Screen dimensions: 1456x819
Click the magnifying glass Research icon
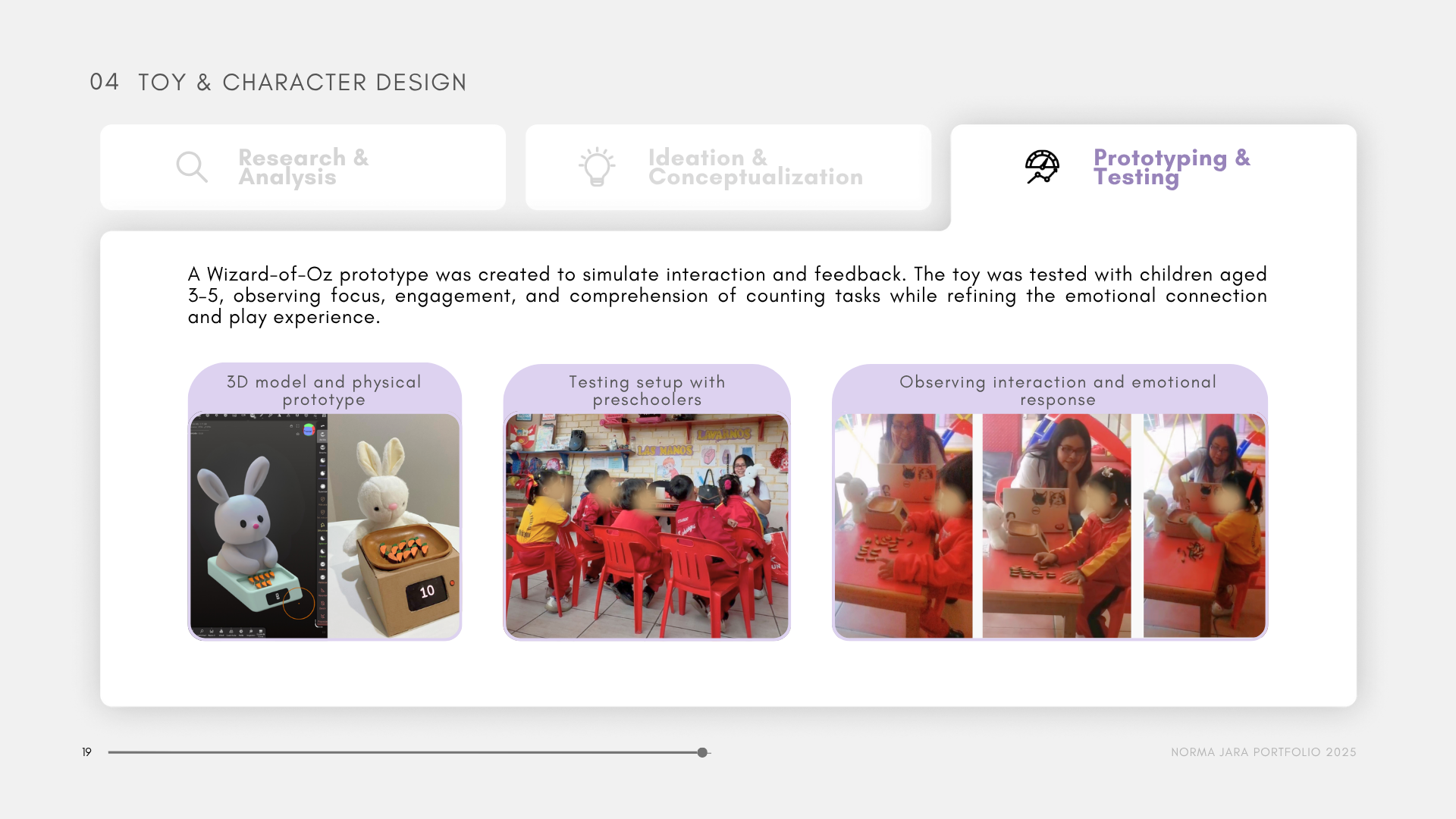point(192,167)
